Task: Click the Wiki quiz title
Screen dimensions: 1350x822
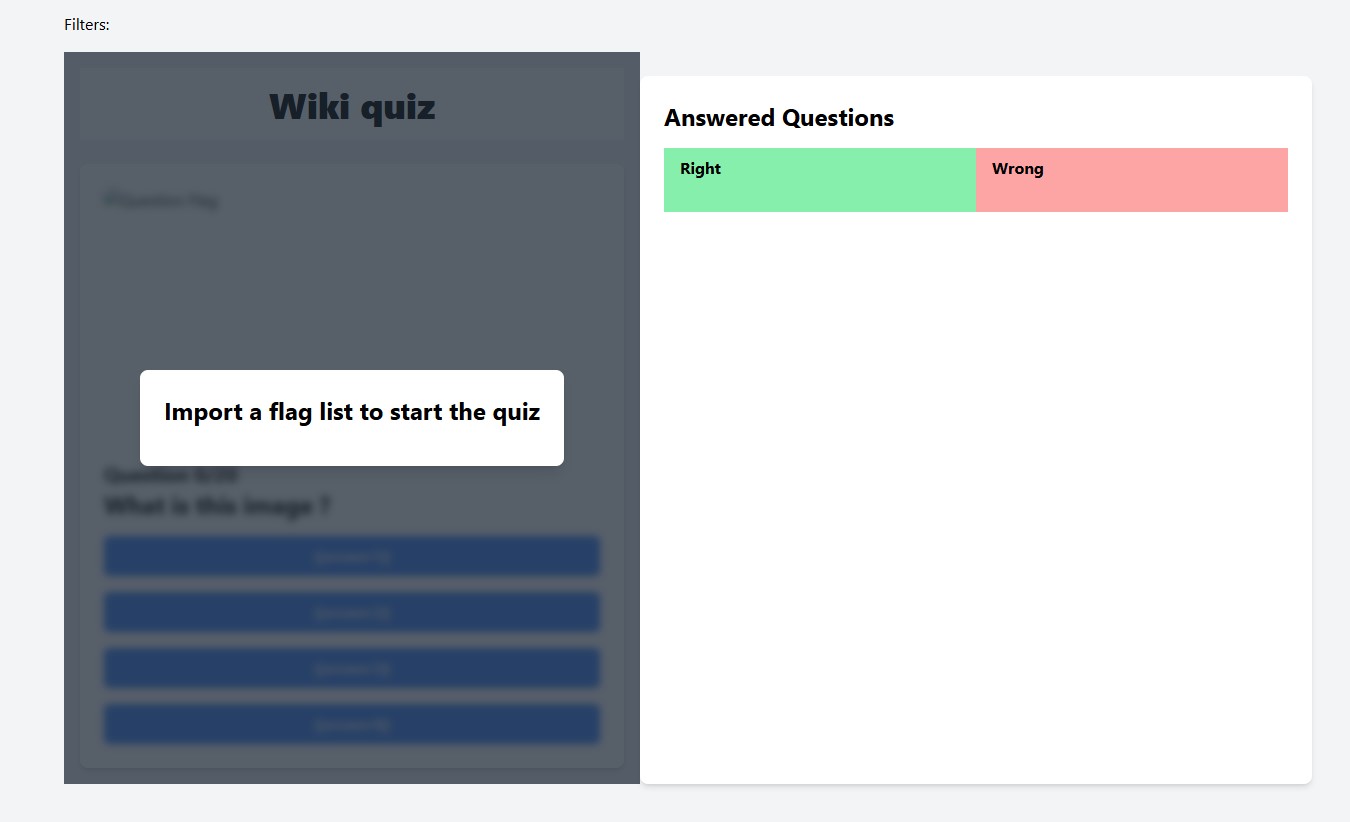Action: point(351,106)
